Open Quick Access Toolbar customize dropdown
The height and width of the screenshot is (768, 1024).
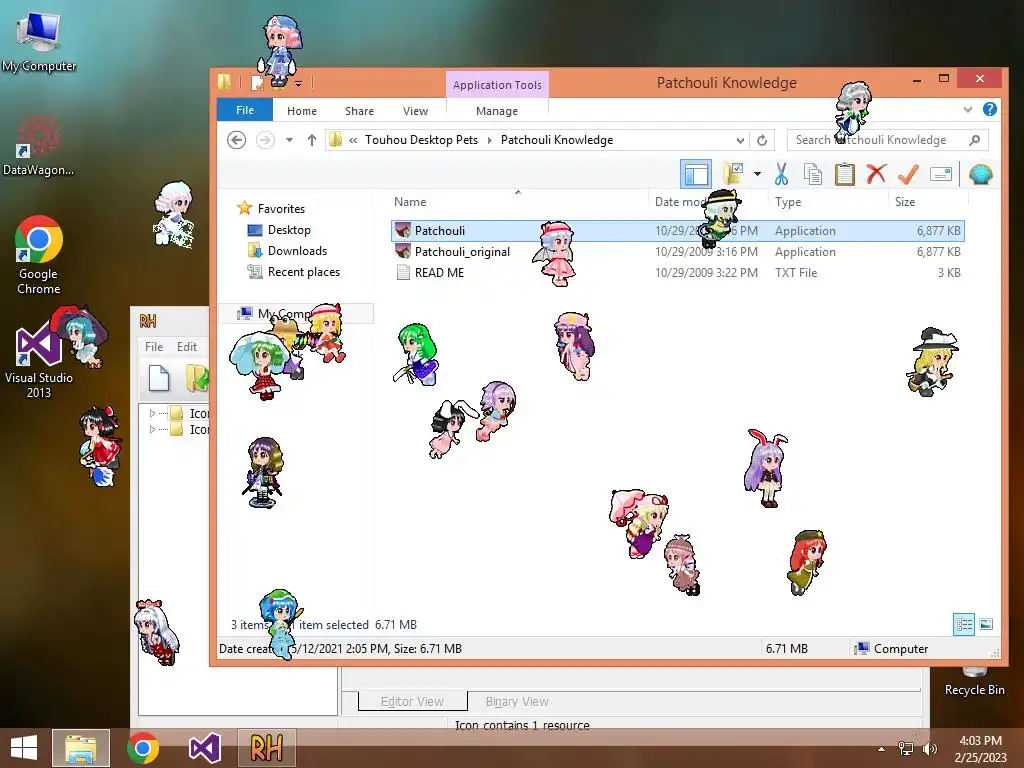coord(298,84)
